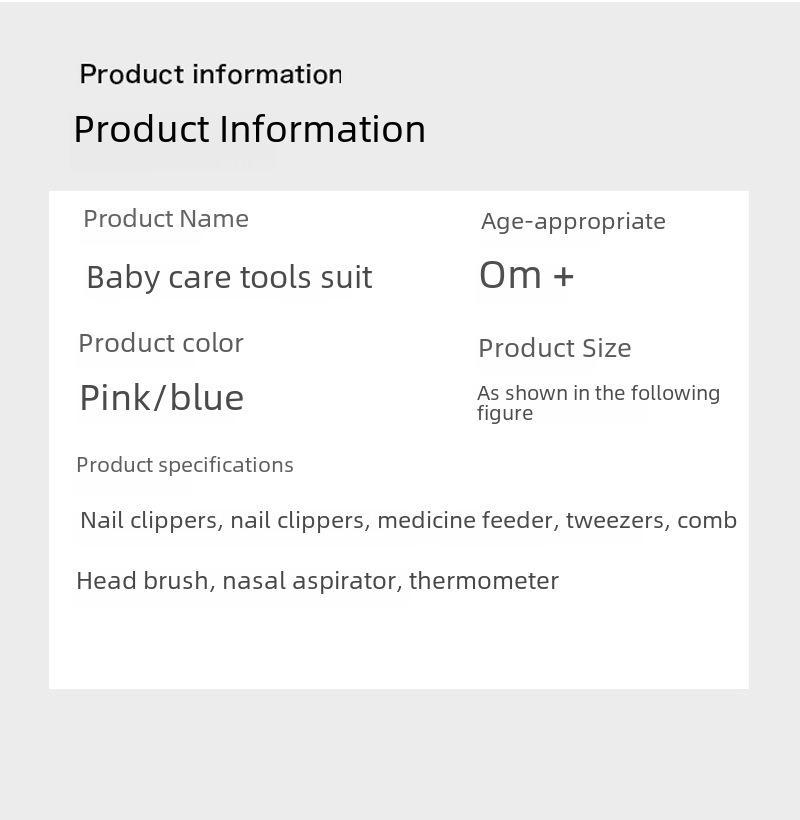
Task: Click the large 'Product Information' title
Action: [x=249, y=129]
